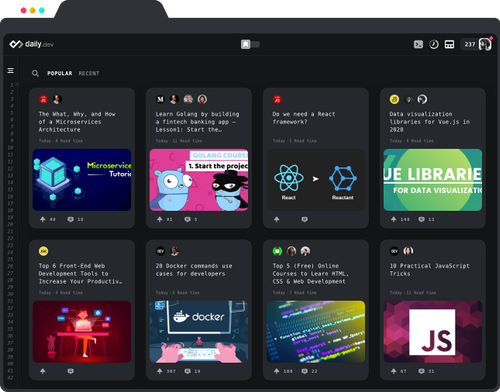Image resolution: width=500 pixels, height=392 pixels.
Task: Select the POPULAR tab
Action: tap(60, 73)
